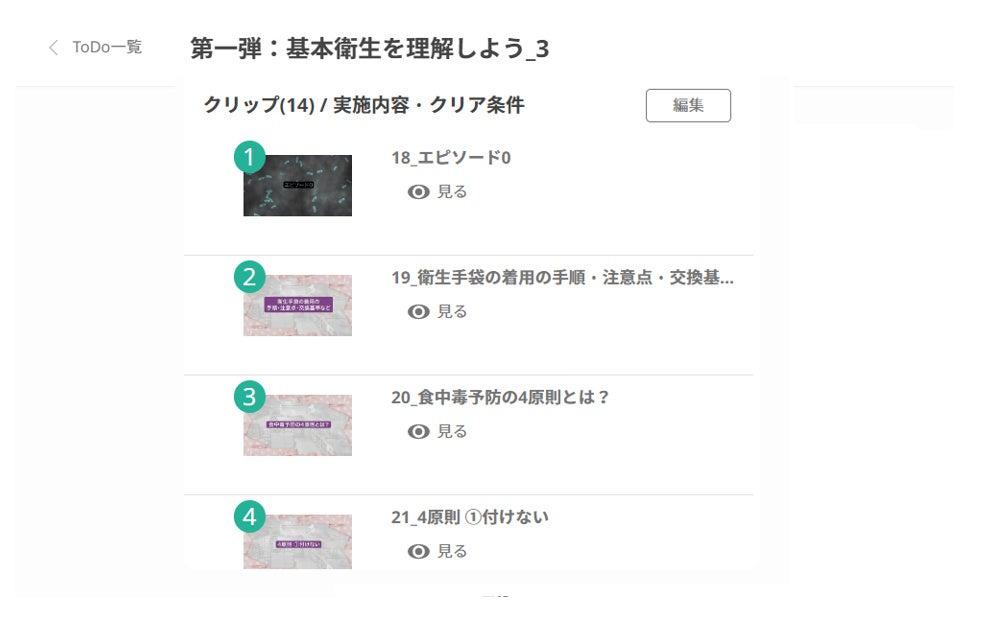
Task: Open the 衛生手袋の着用 clip thumbnail
Action: (298, 306)
